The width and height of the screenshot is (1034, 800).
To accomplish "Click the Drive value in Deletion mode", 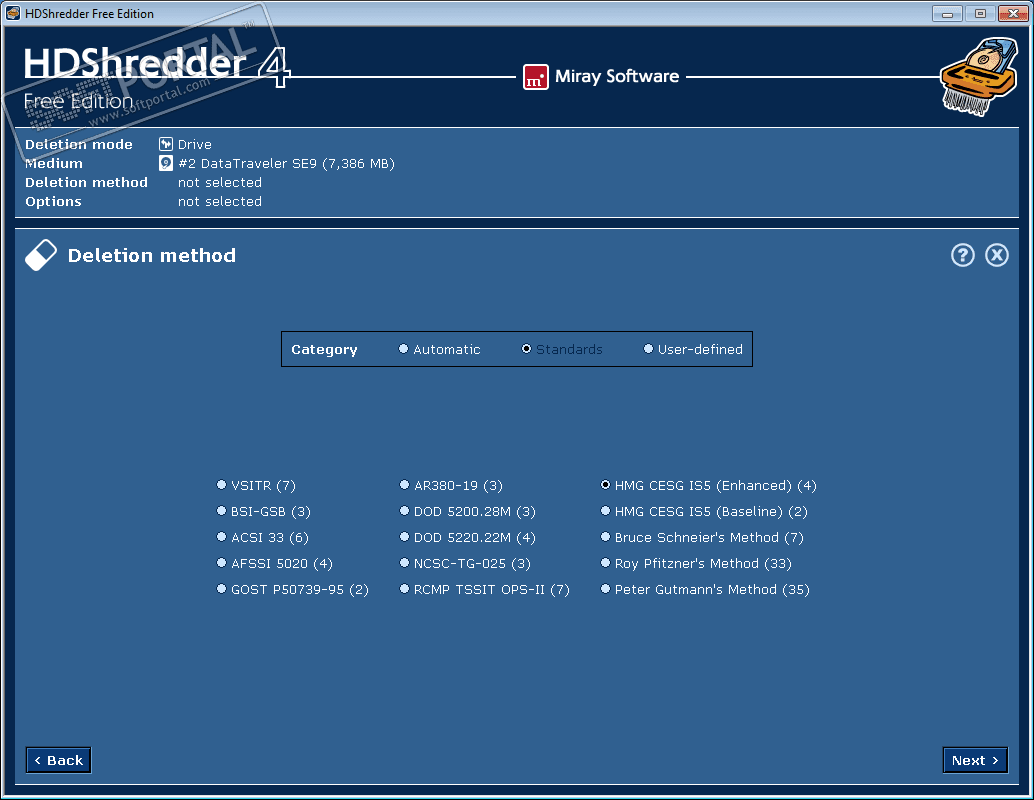I will [195, 144].
